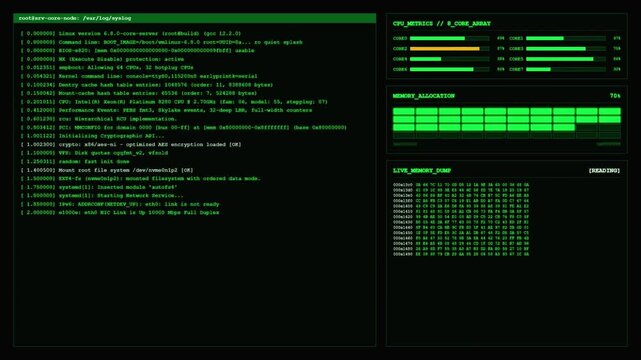Screen dimensions: 641x360
Task: Click the 'systemd[1]: Inserted module' log line
Action: (99, 187)
